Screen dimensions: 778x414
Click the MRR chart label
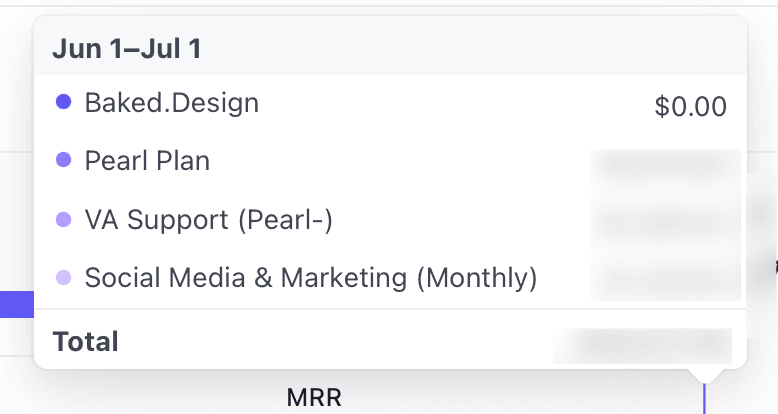pos(314,397)
